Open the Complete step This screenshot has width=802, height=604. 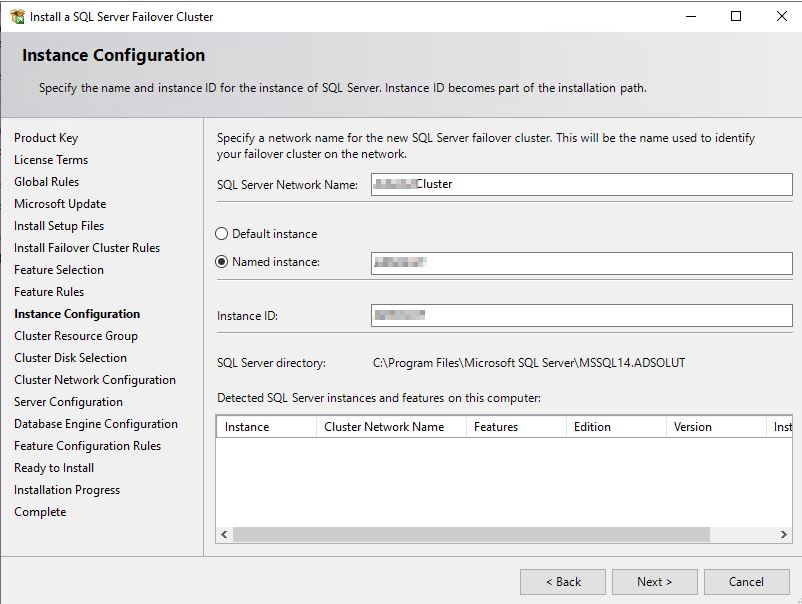[40, 512]
